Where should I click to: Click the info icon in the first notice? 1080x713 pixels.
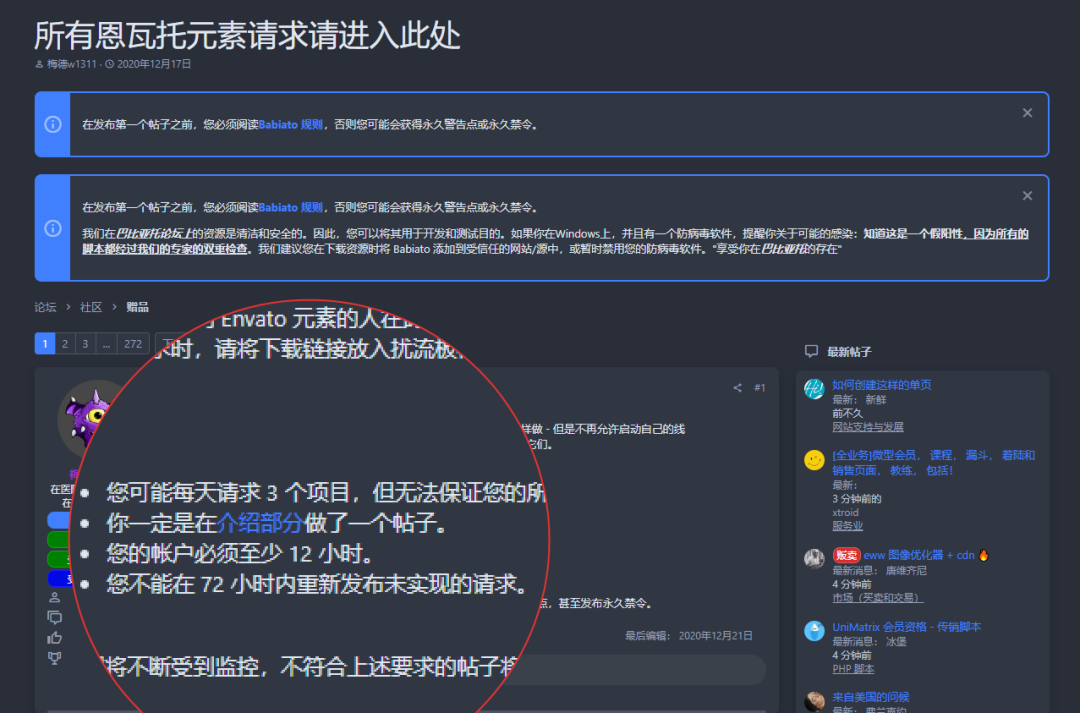[x=53, y=124]
